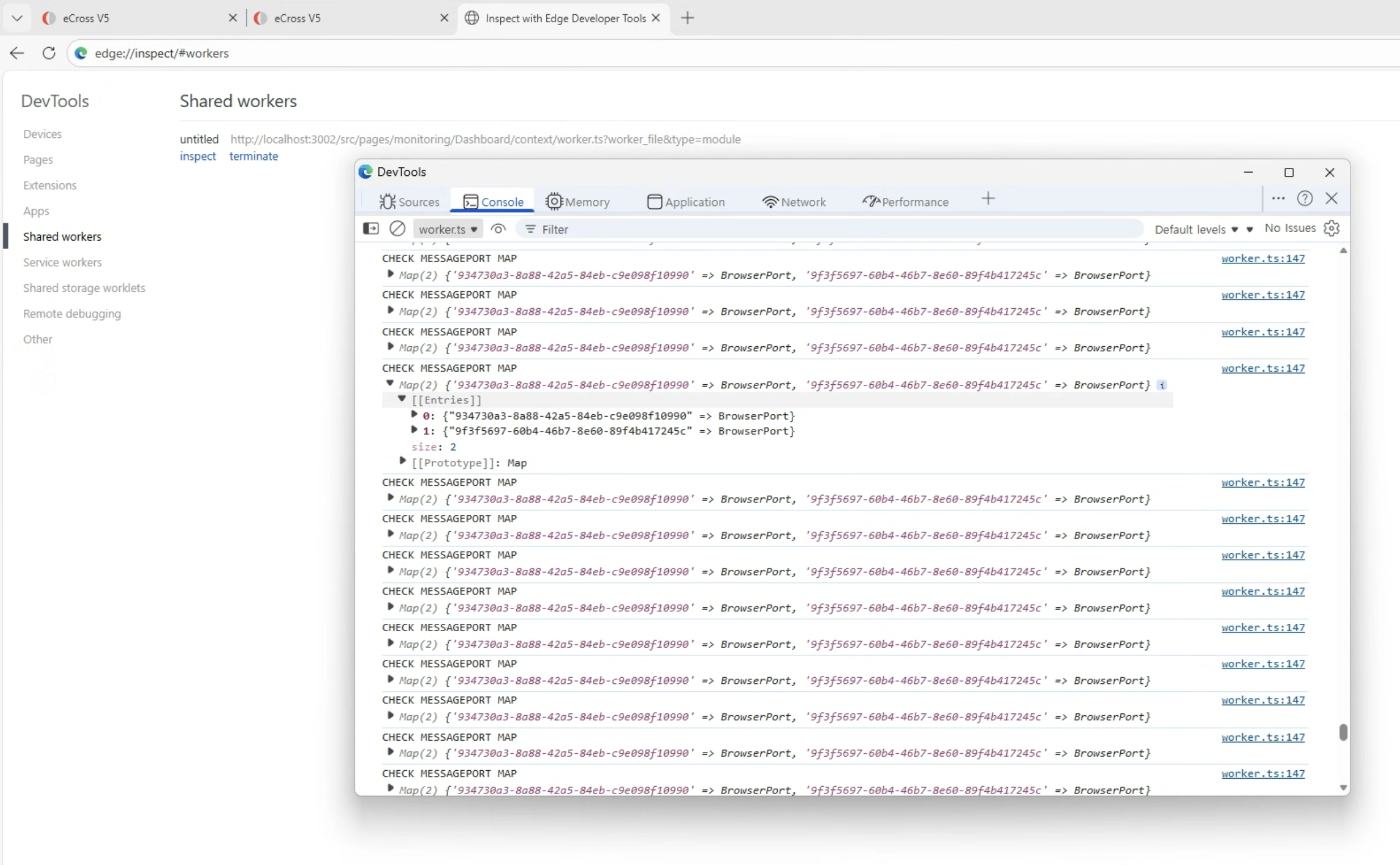
Task: Open the worker.ts context dropdown
Action: click(x=448, y=228)
